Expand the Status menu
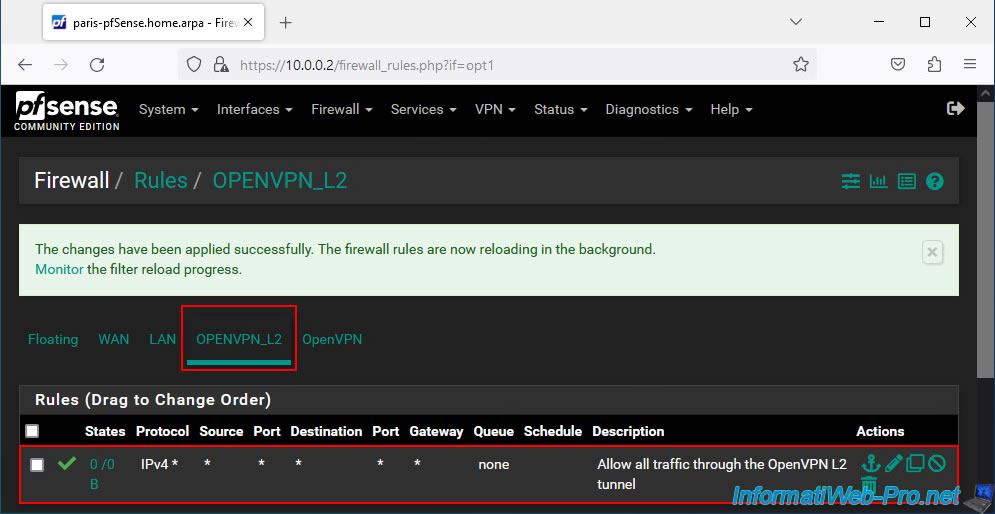This screenshot has width=995, height=514. pyautogui.click(x=560, y=109)
